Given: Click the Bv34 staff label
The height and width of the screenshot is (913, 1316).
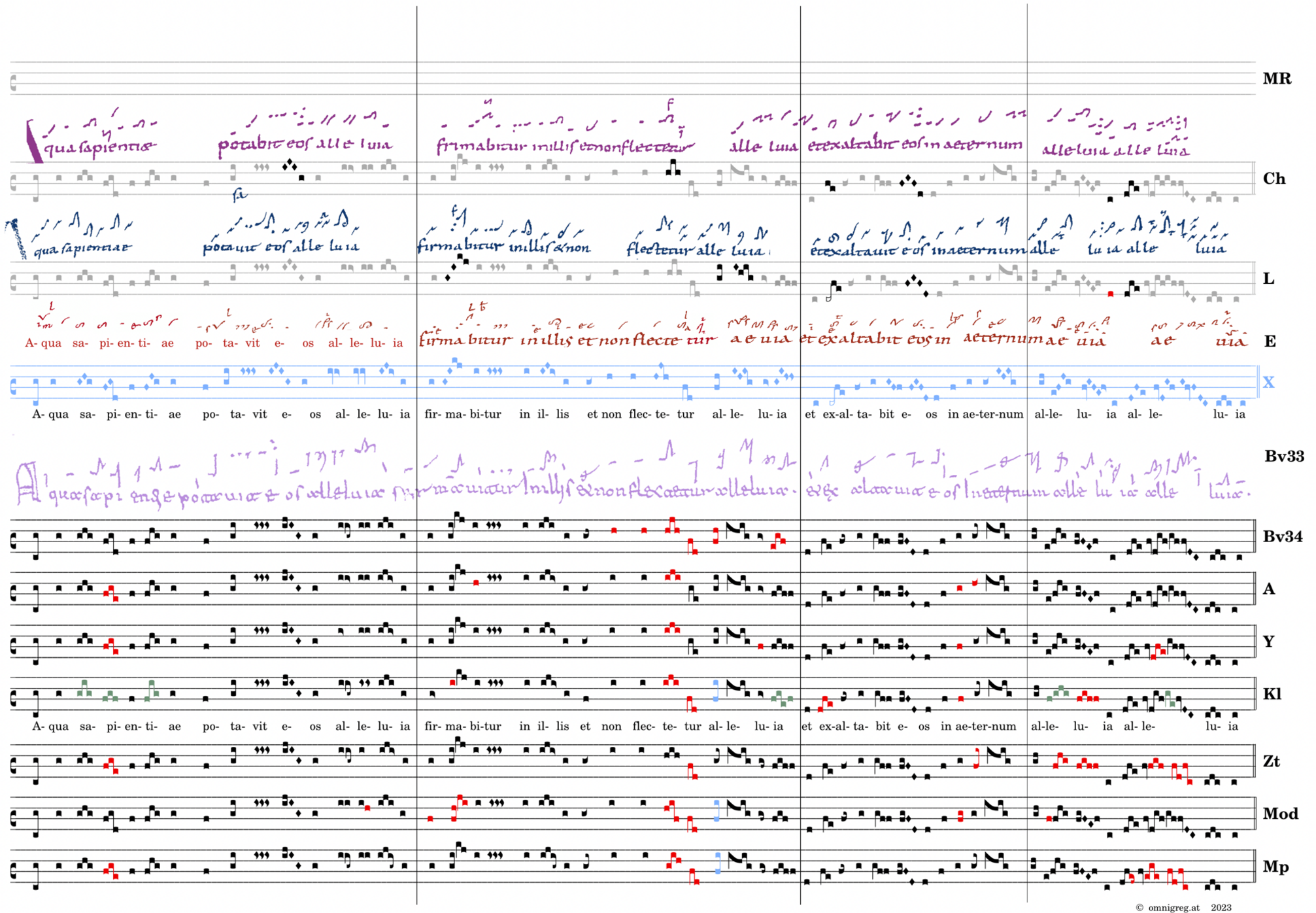Looking at the screenshot, I should coord(1282,537).
